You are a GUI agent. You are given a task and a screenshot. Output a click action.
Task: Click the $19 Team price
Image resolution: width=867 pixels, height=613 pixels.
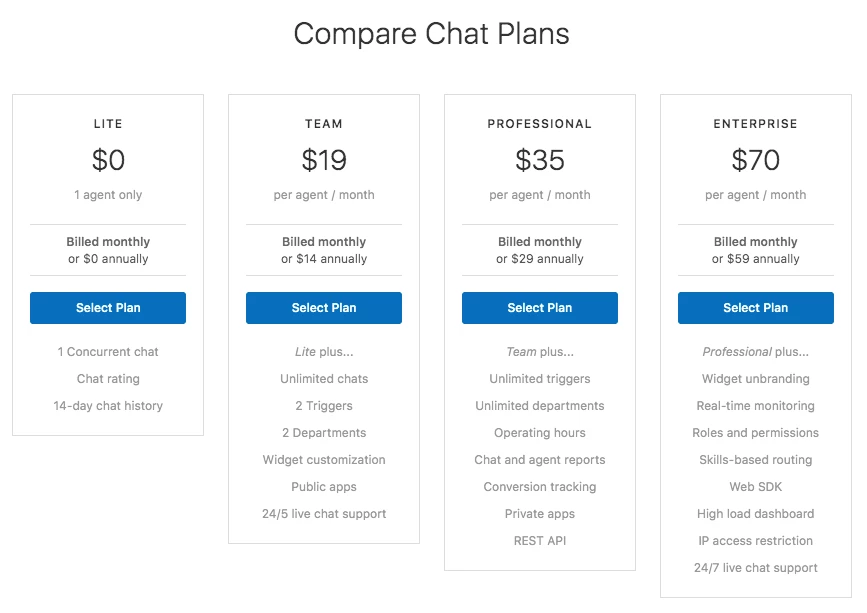324,160
